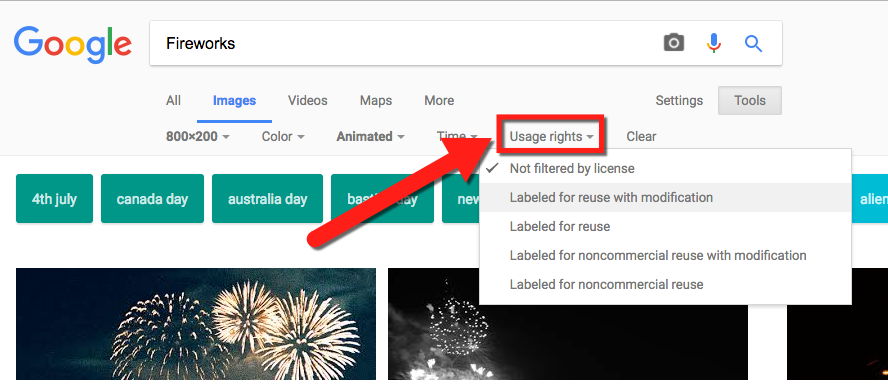This screenshot has height=392, width=888.
Task: Switch to the Maps tab
Action: click(x=375, y=101)
